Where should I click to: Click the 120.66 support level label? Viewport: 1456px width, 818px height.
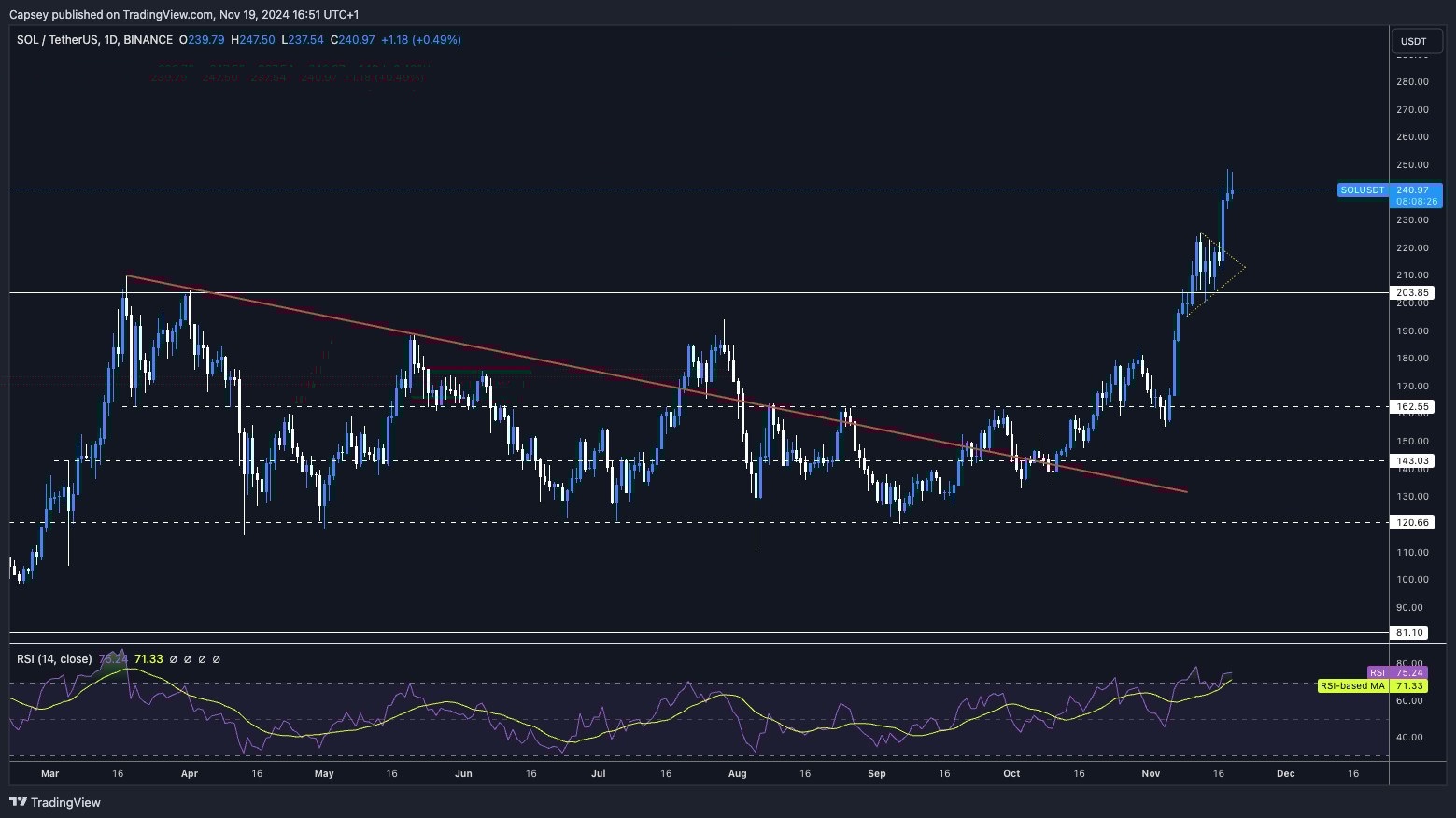(x=1412, y=522)
